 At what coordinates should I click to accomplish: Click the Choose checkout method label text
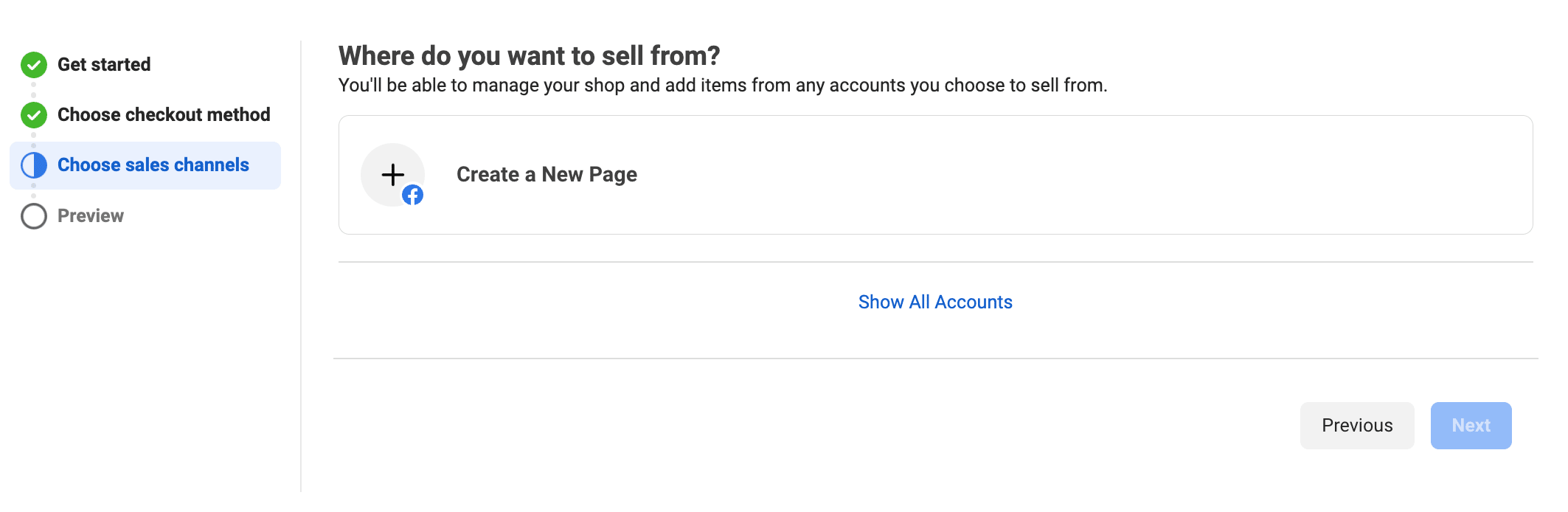click(x=164, y=115)
